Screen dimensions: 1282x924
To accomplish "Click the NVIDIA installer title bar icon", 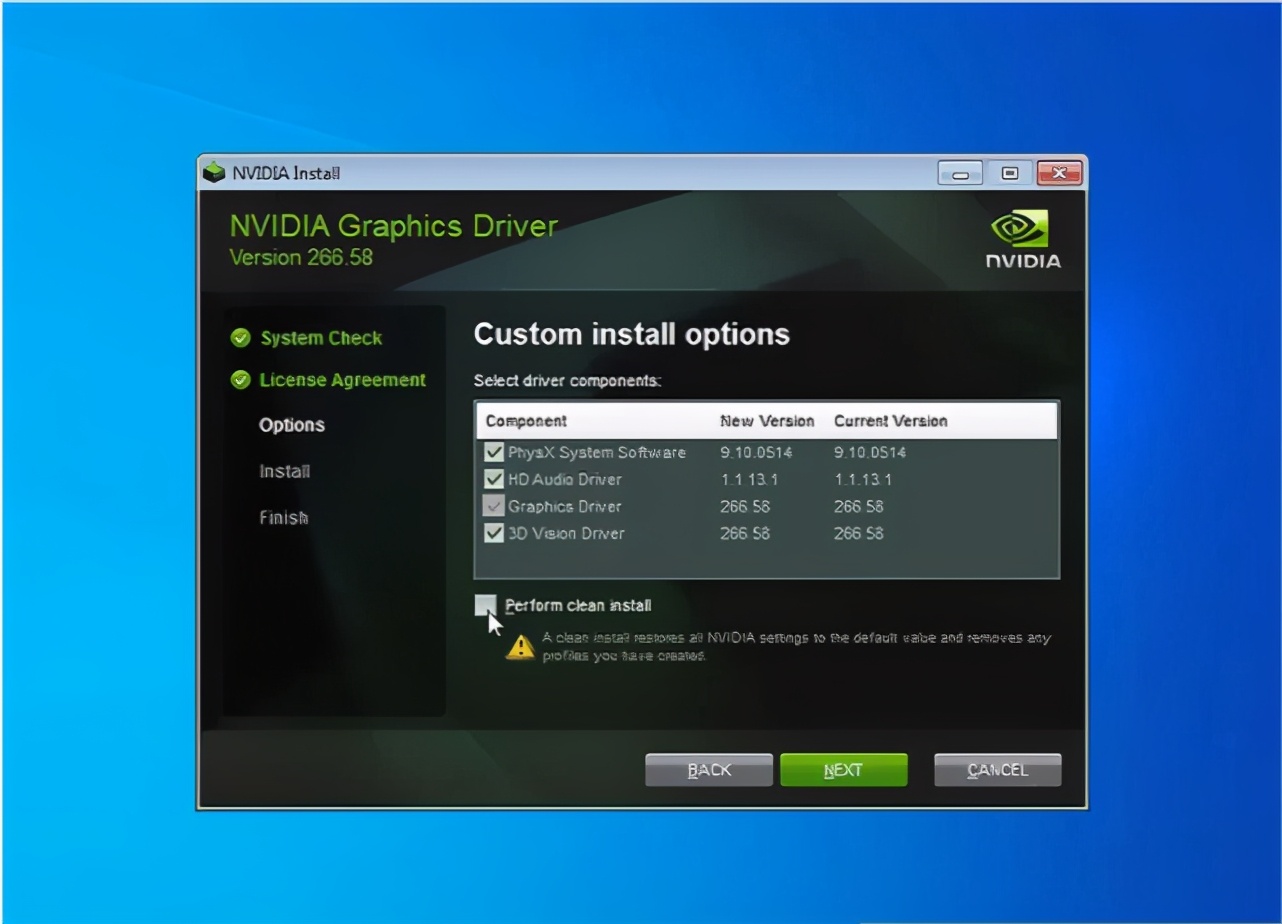I will click(x=214, y=173).
